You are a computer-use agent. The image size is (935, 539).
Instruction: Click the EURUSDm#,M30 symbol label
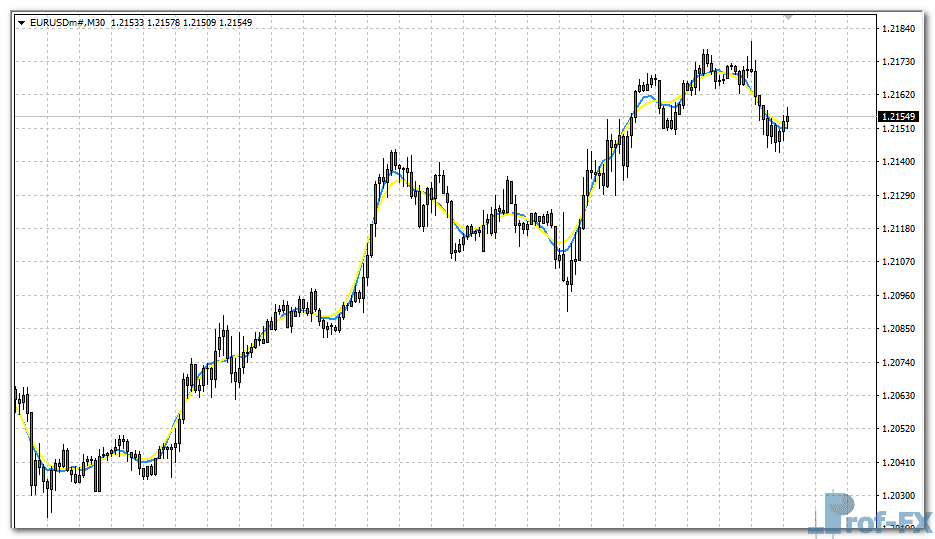(x=68, y=22)
